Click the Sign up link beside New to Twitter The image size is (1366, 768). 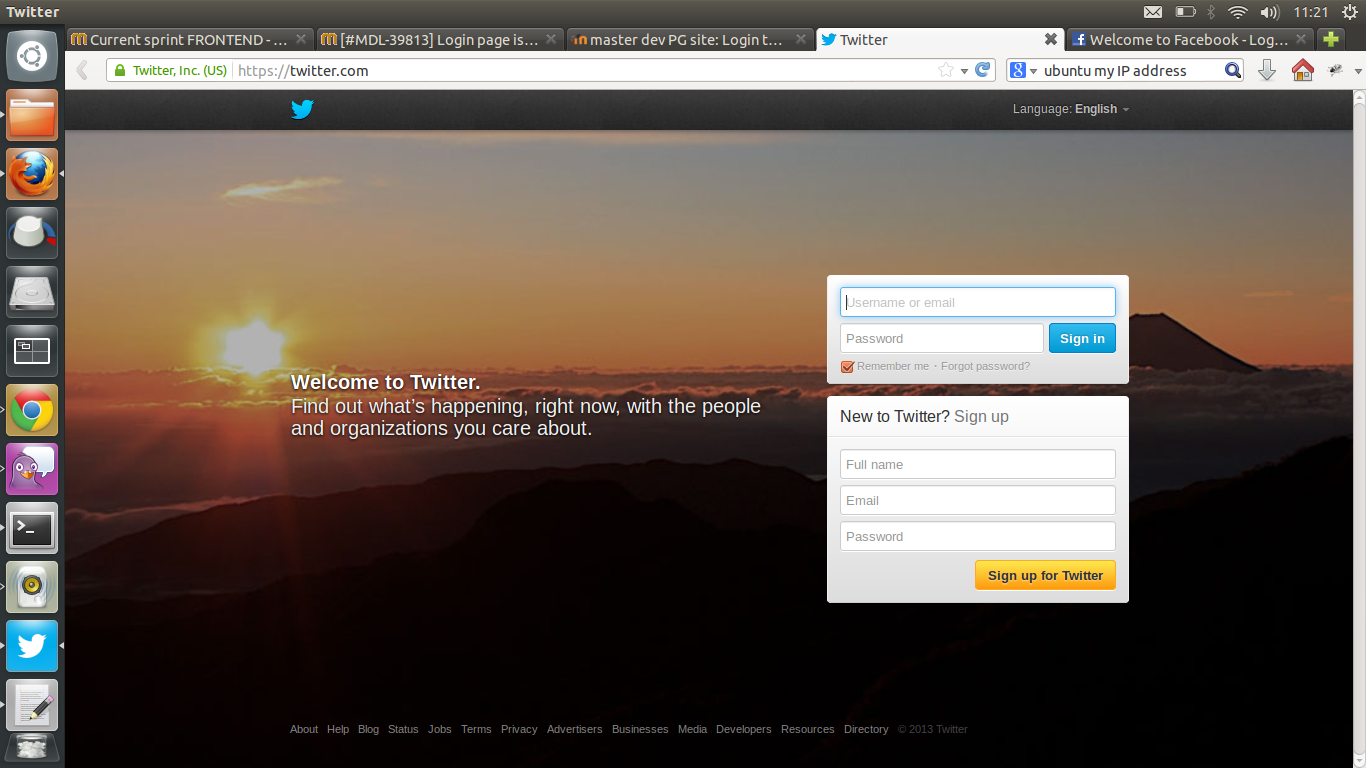coord(981,416)
